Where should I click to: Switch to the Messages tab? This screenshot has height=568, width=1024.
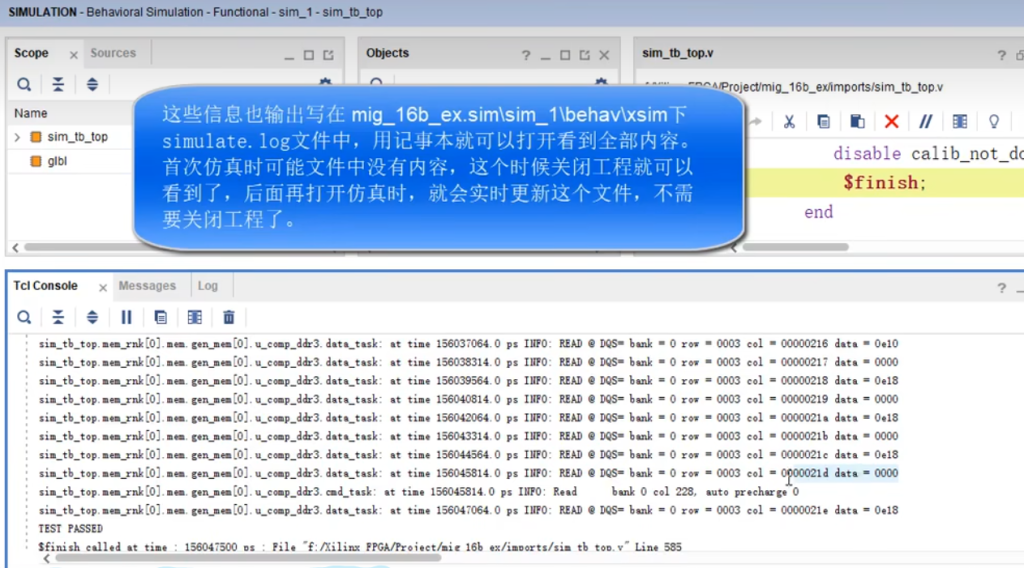click(x=147, y=286)
